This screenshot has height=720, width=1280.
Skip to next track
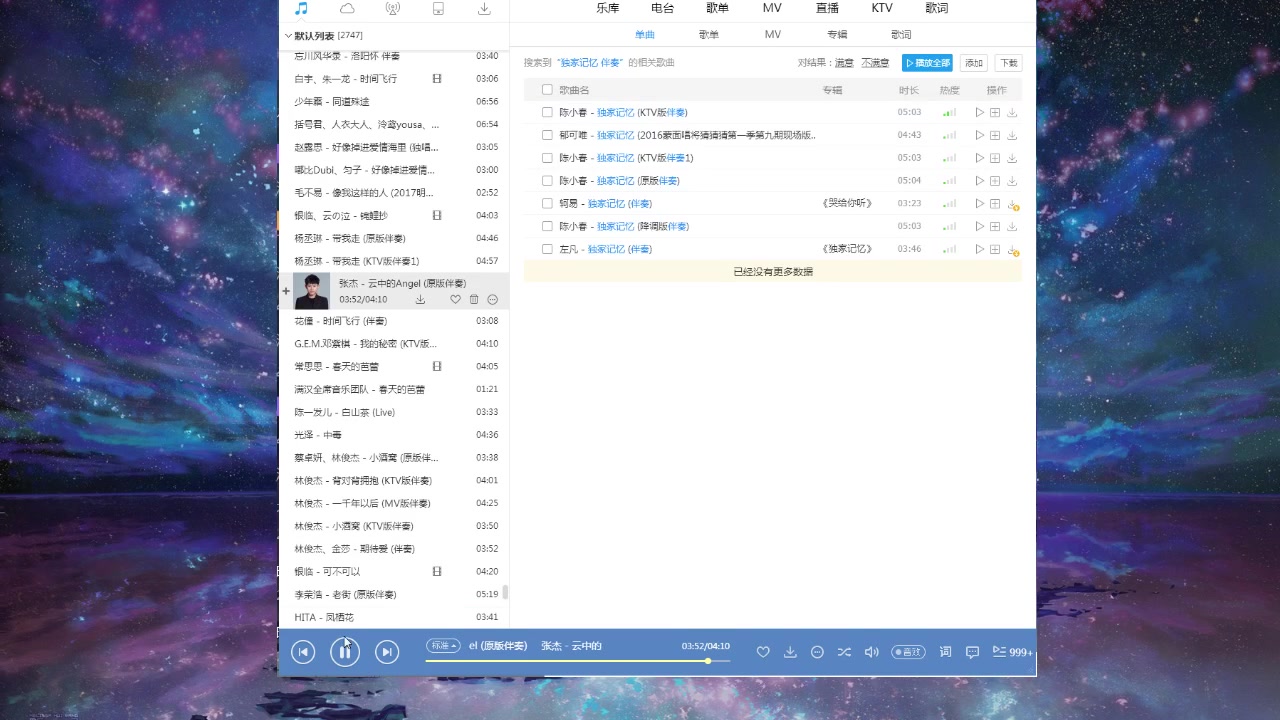[387, 652]
